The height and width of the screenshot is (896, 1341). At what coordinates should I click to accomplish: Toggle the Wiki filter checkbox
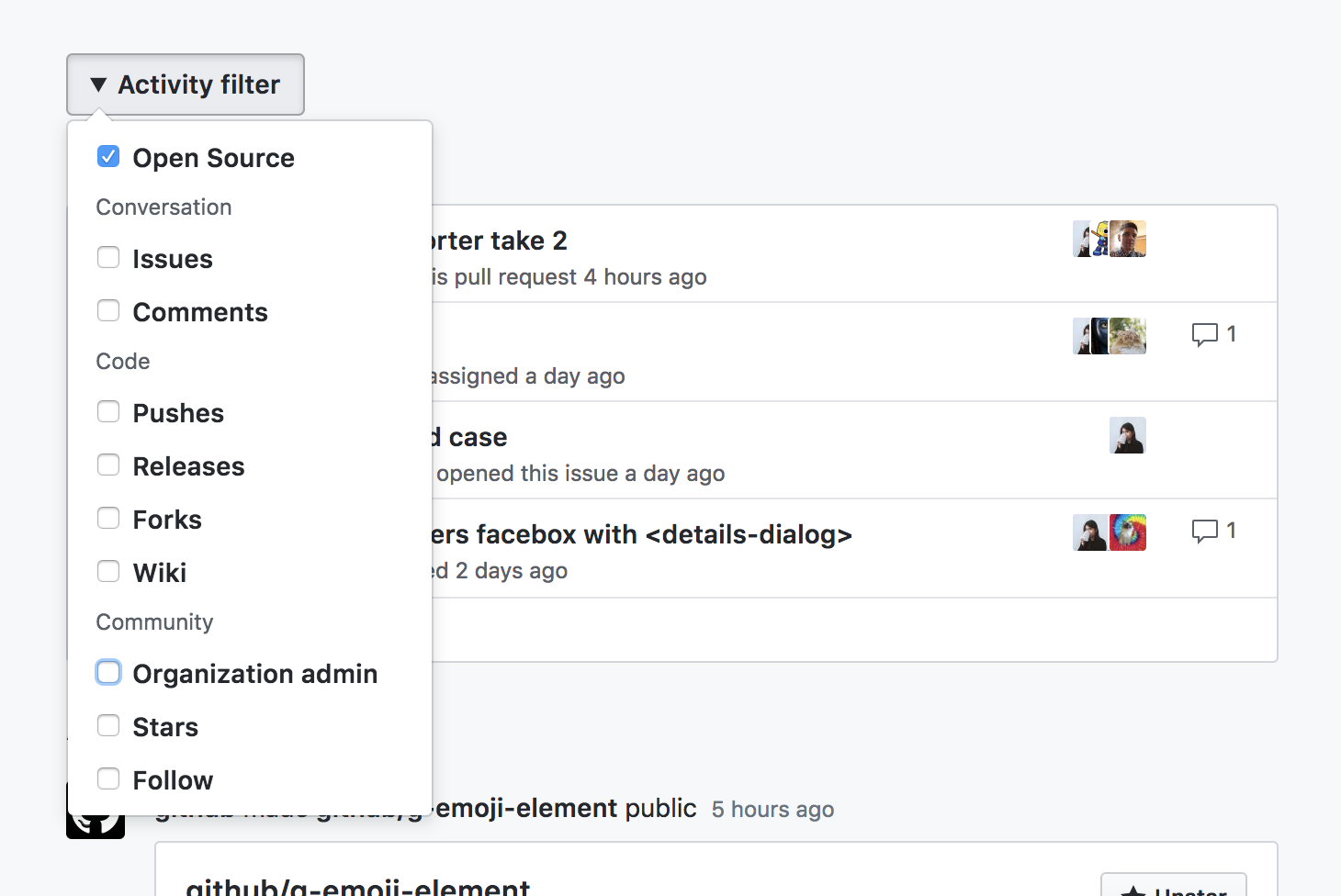click(108, 571)
